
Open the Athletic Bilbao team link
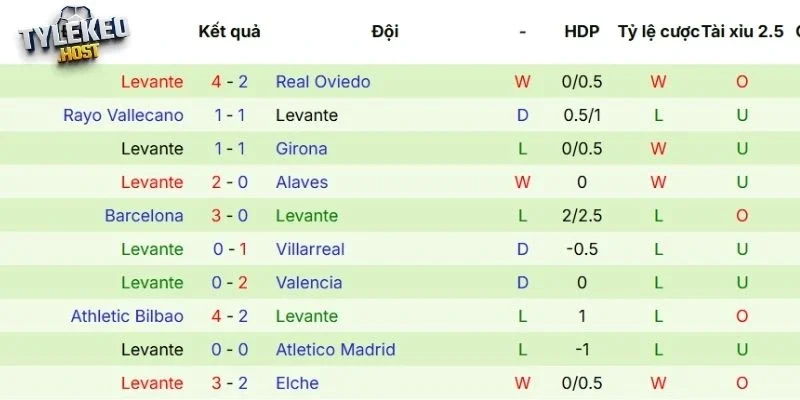pos(127,316)
